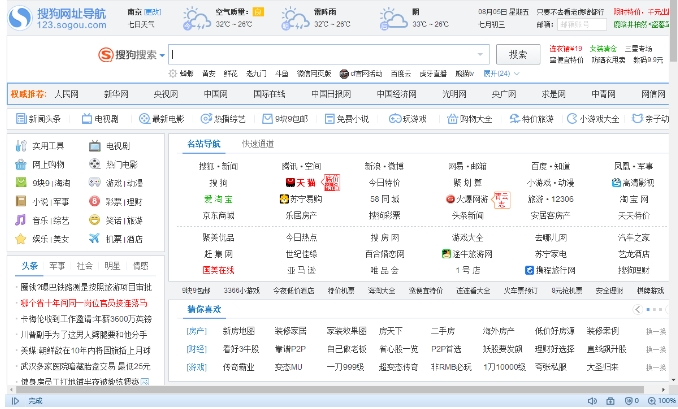Click the 娱乐 star icon in sidebar

point(21,239)
